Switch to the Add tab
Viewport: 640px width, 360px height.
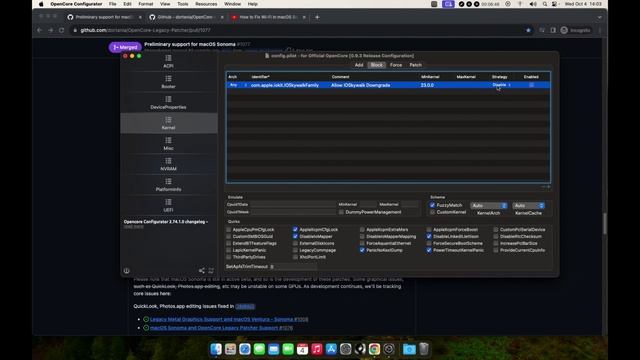(359, 65)
